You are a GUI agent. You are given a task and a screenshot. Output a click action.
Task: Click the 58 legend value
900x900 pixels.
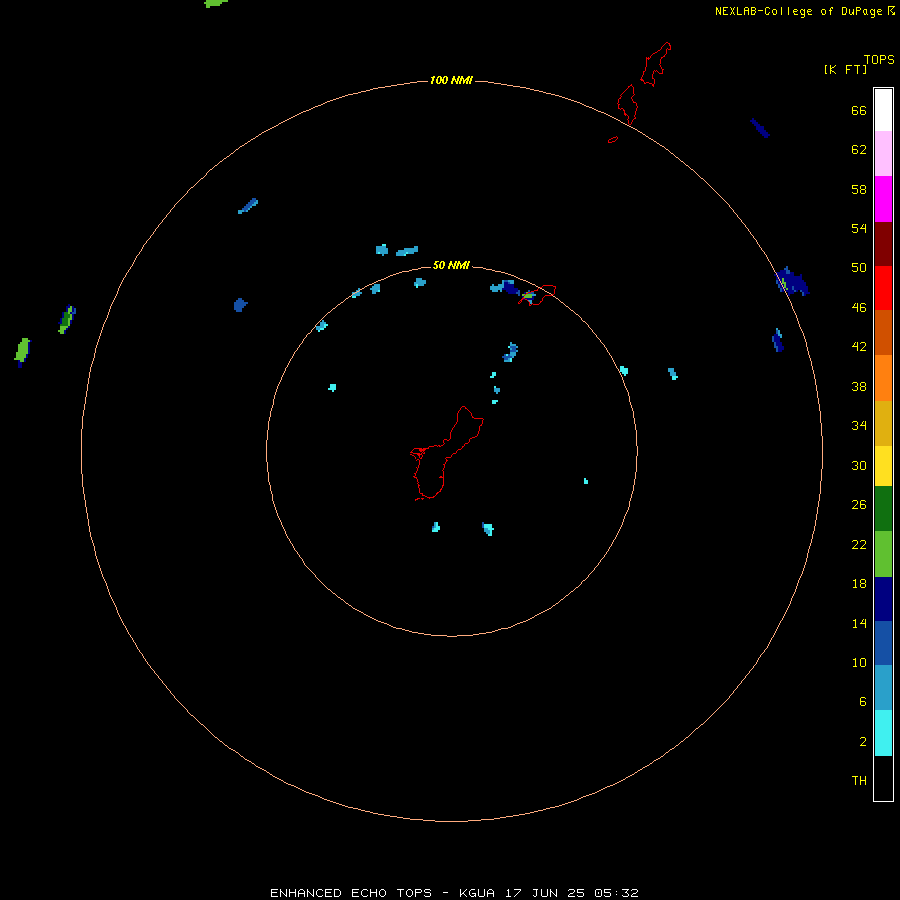tap(859, 189)
